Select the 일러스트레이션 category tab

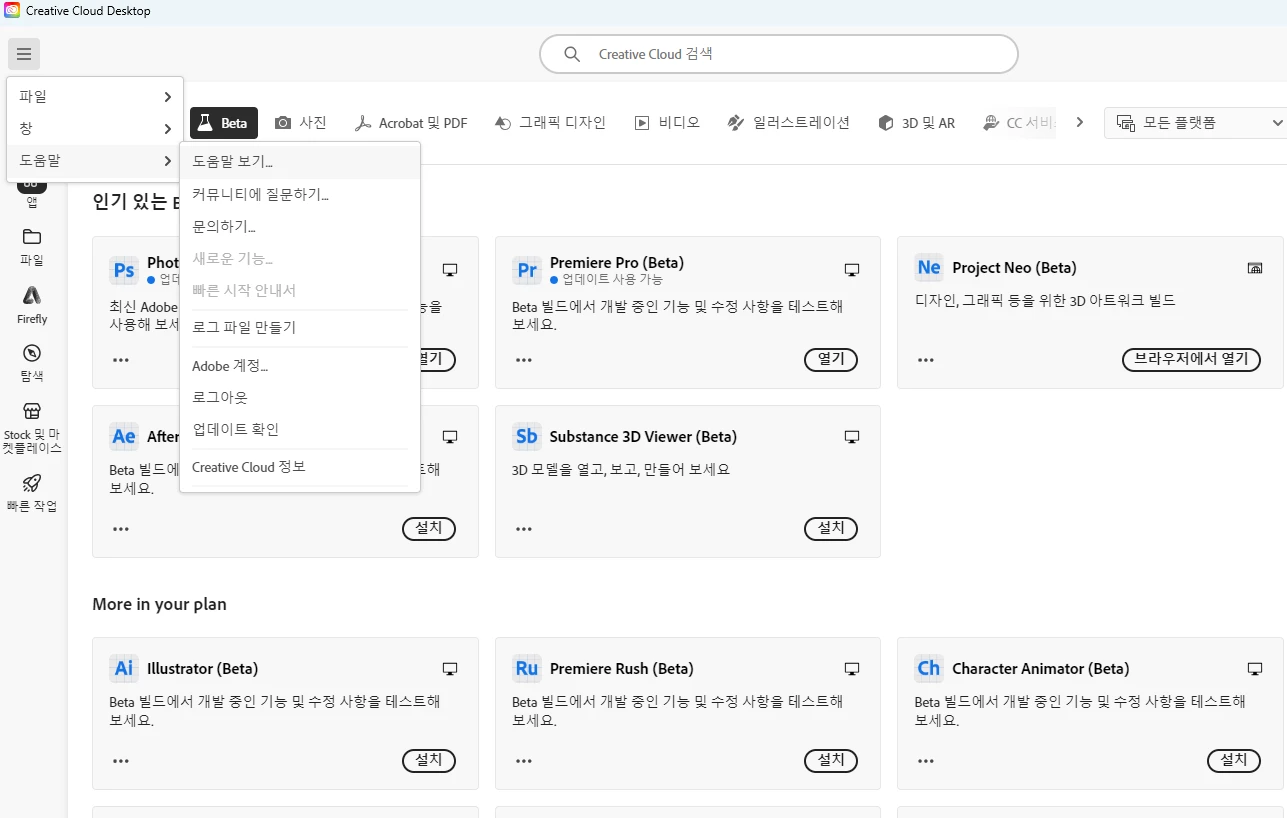pyautogui.click(x=788, y=123)
